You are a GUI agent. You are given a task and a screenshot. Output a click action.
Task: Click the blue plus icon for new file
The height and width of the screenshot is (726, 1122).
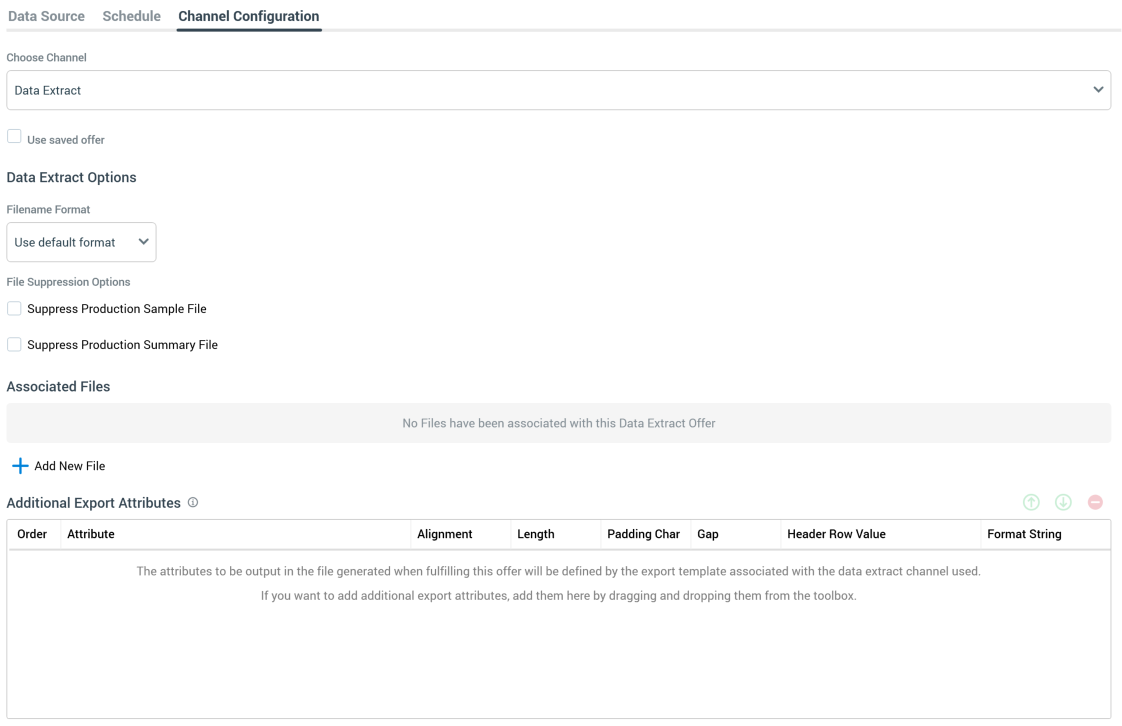[19, 466]
